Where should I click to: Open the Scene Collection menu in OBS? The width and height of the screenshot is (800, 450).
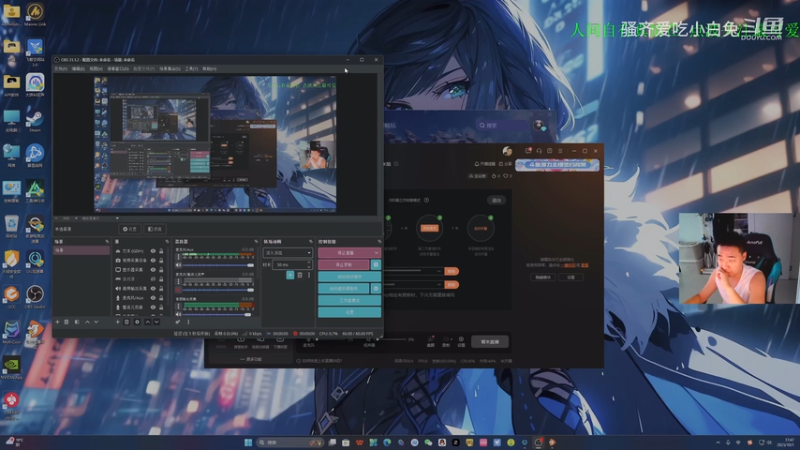click(170, 68)
